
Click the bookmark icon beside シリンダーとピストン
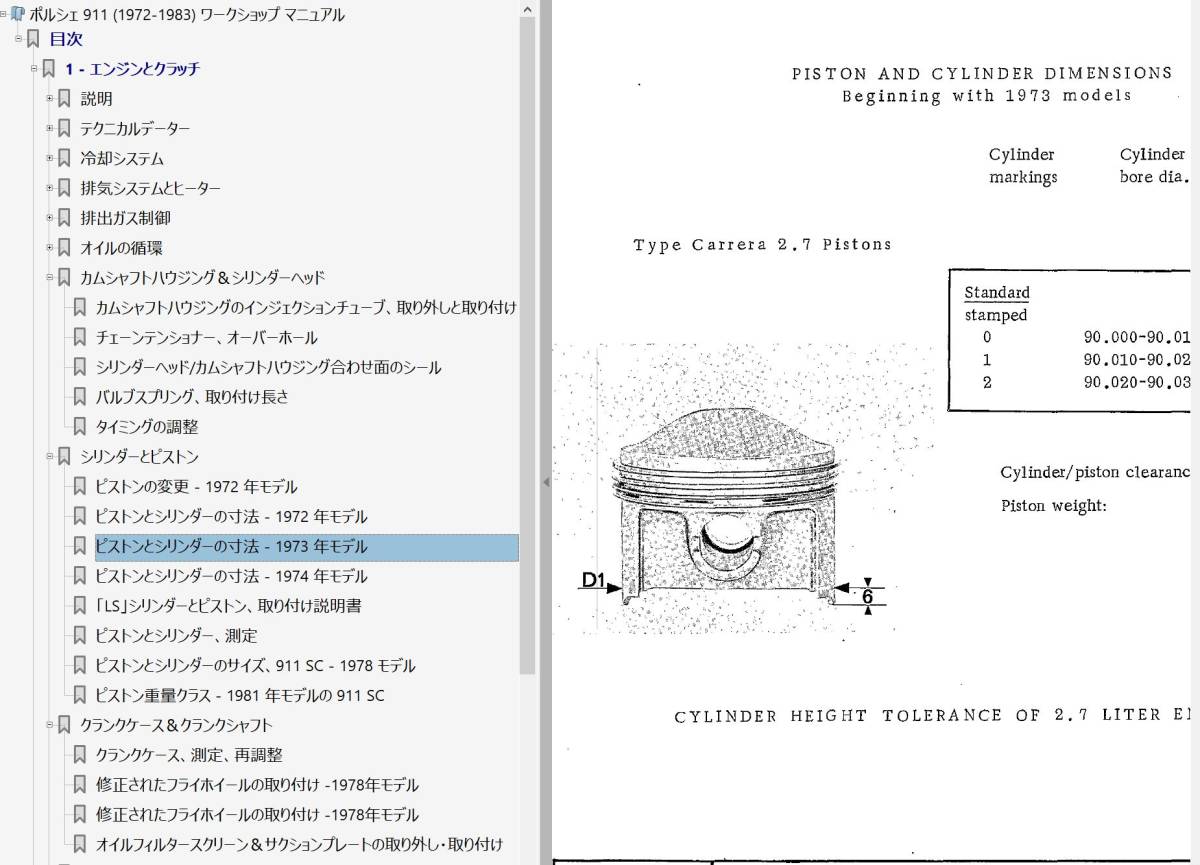[64, 456]
